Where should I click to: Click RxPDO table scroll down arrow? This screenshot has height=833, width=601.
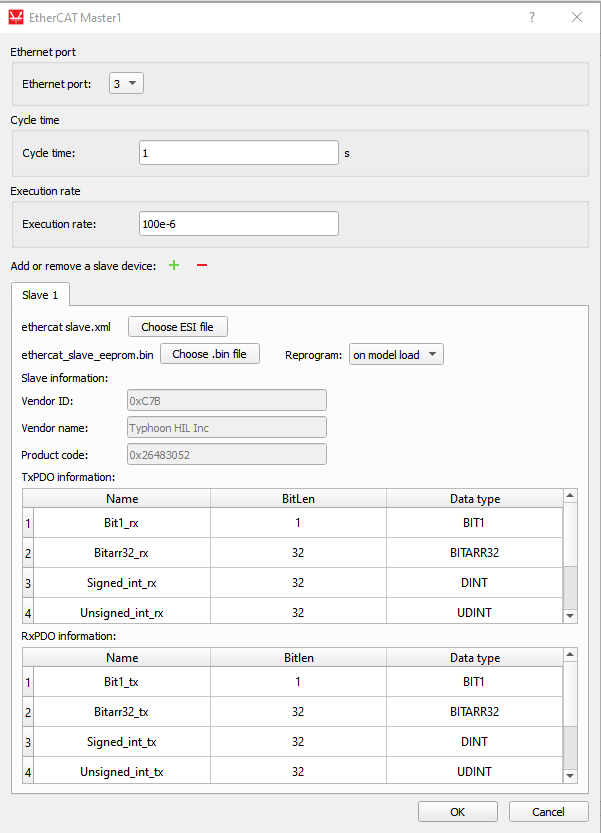click(x=570, y=776)
